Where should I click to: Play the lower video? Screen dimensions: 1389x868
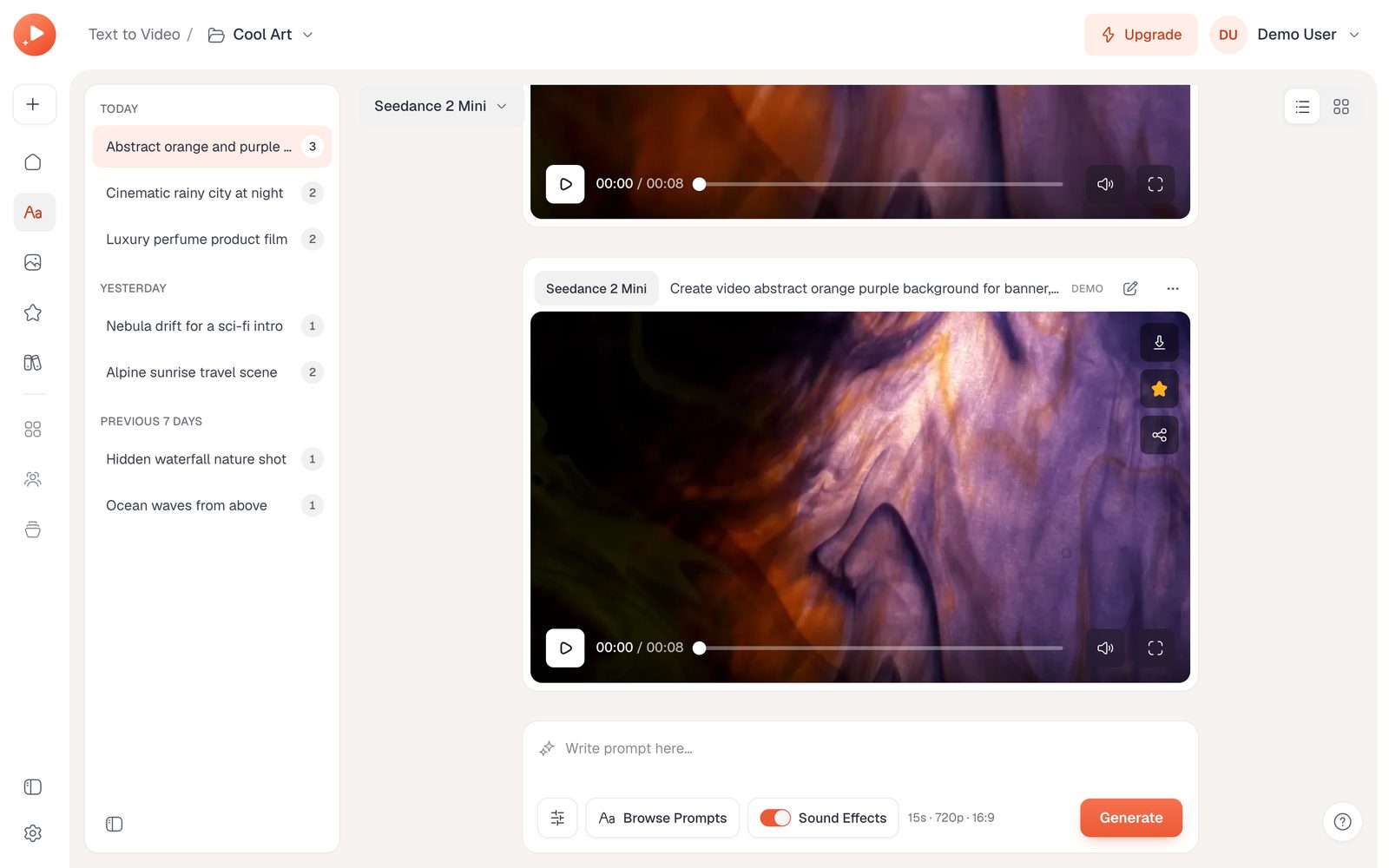click(565, 648)
